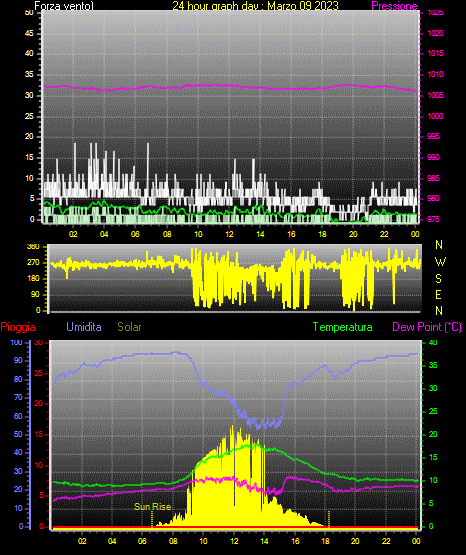466x555 pixels.
Task: Click the 90 humidity axis value
Action: point(18,360)
